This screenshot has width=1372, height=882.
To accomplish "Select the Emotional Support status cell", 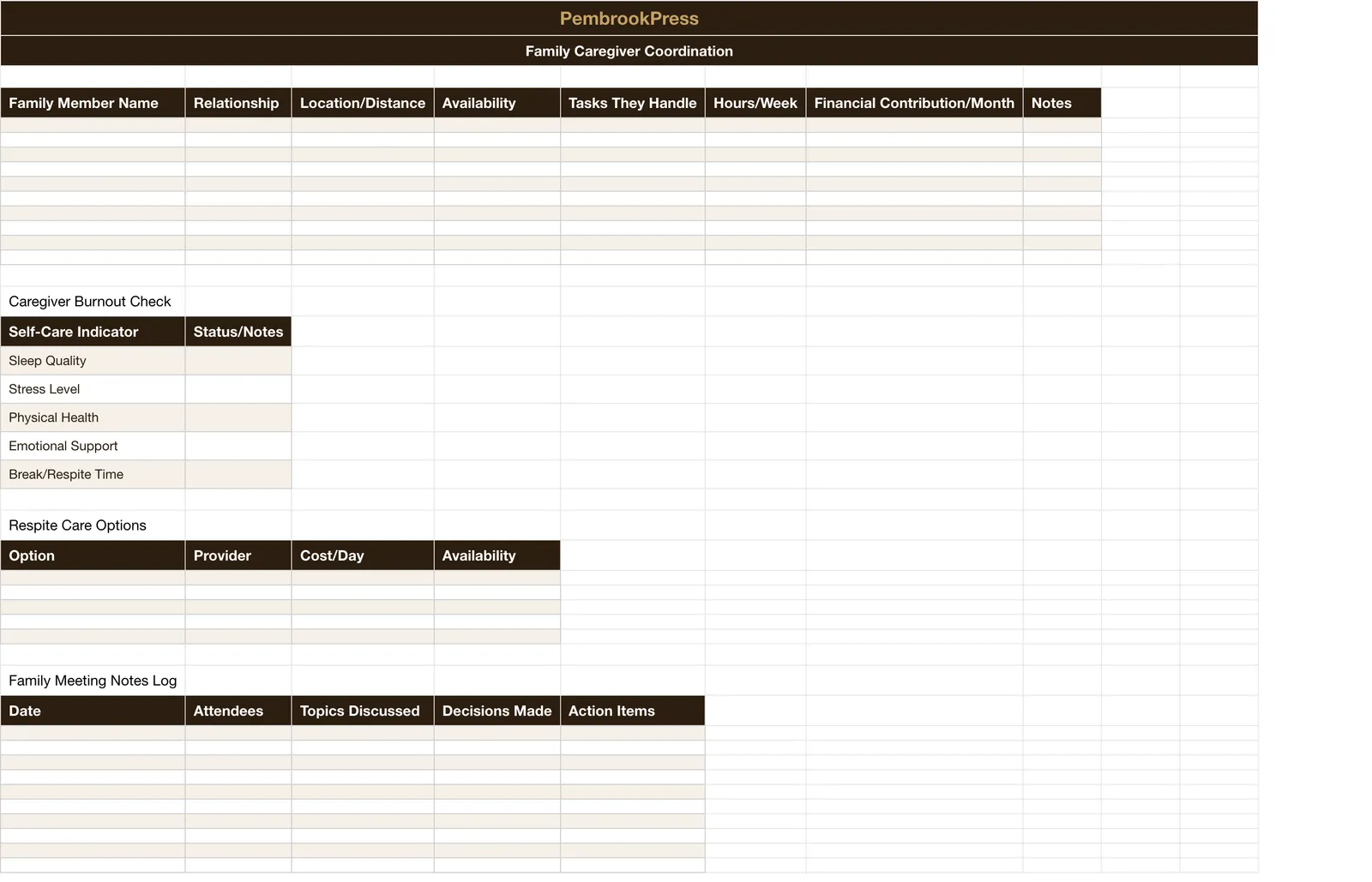I will tap(238, 446).
